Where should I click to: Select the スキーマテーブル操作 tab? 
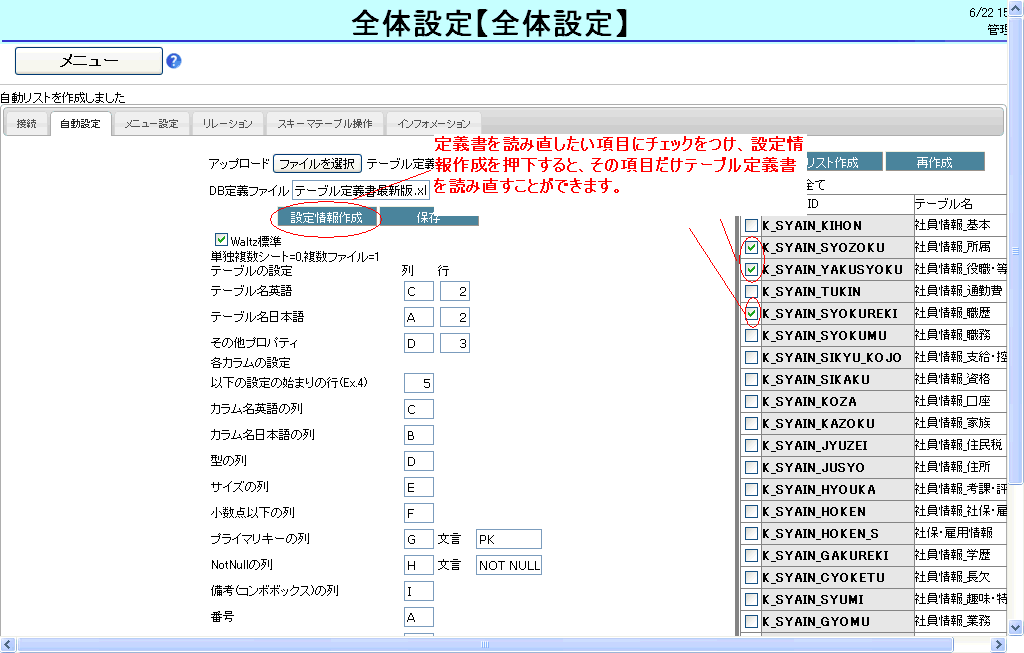pos(325,124)
